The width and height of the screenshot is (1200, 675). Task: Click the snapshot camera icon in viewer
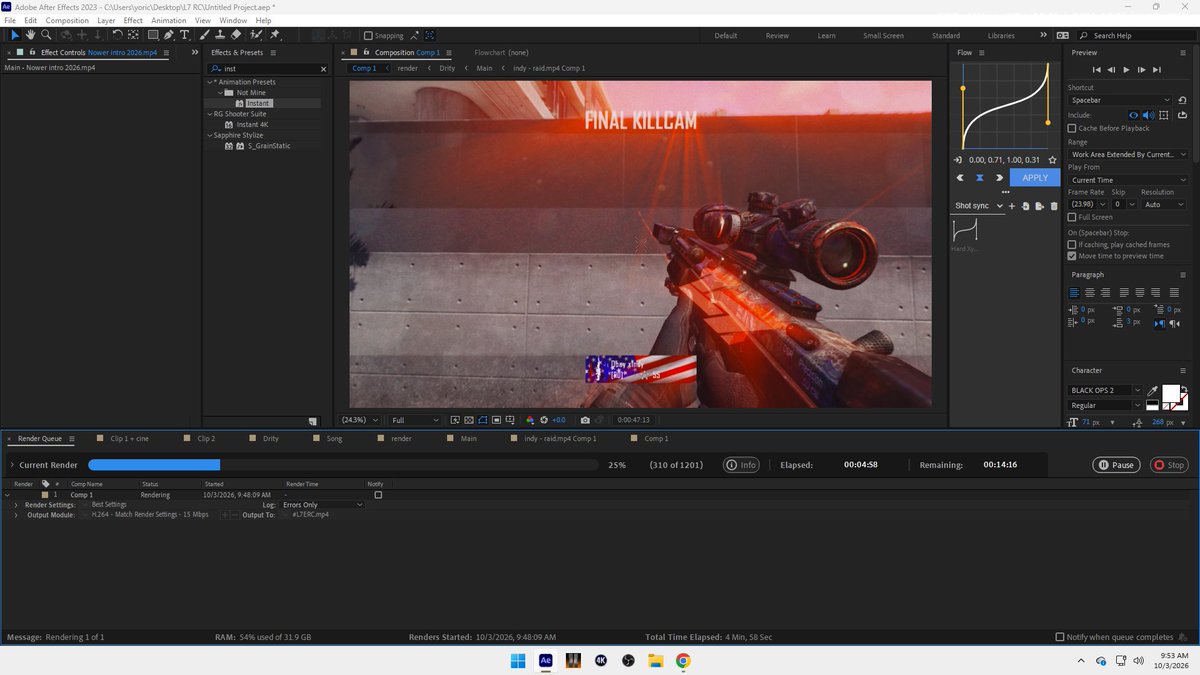(x=585, y=420)
